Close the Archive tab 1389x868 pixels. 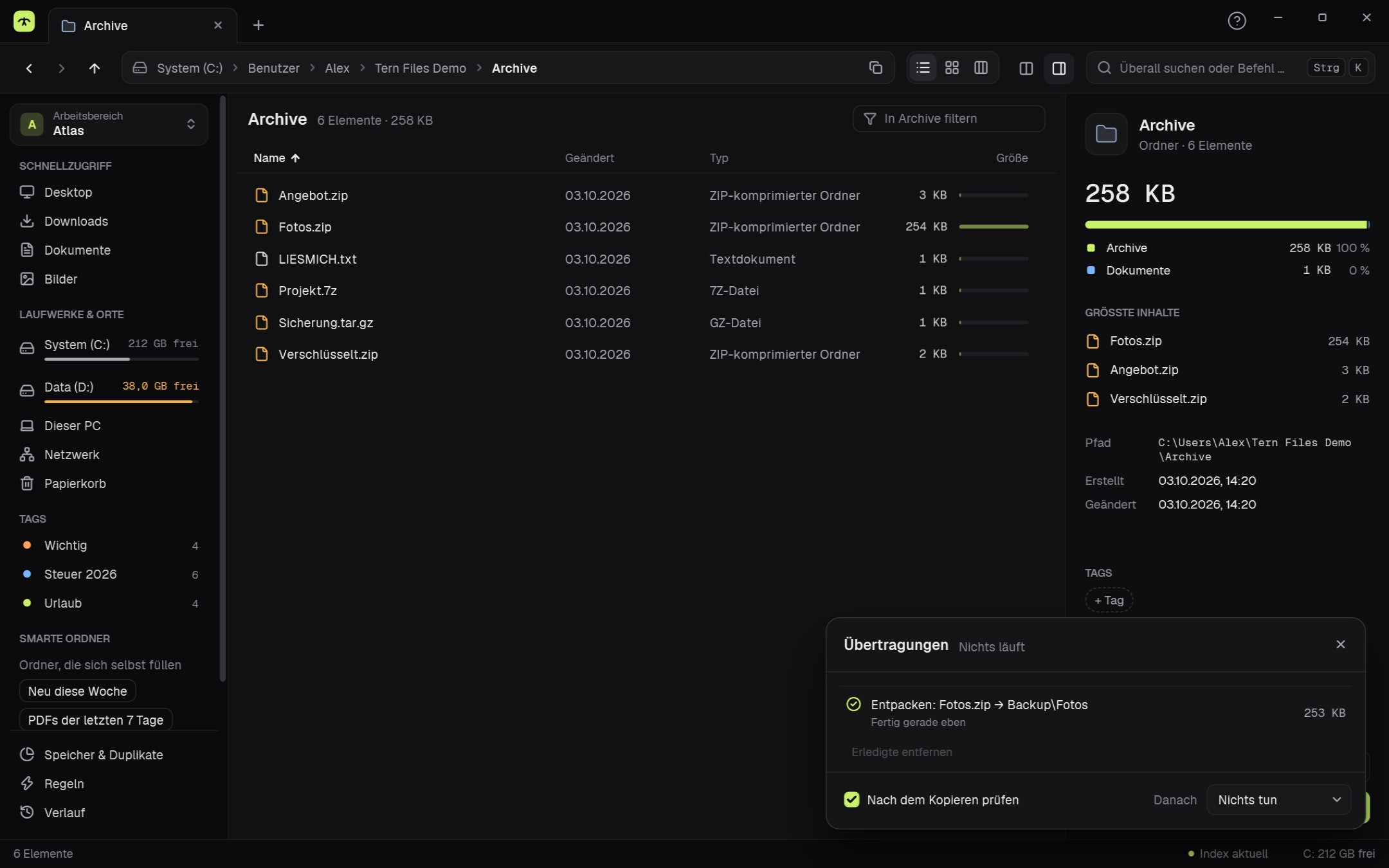coord(218,26)
